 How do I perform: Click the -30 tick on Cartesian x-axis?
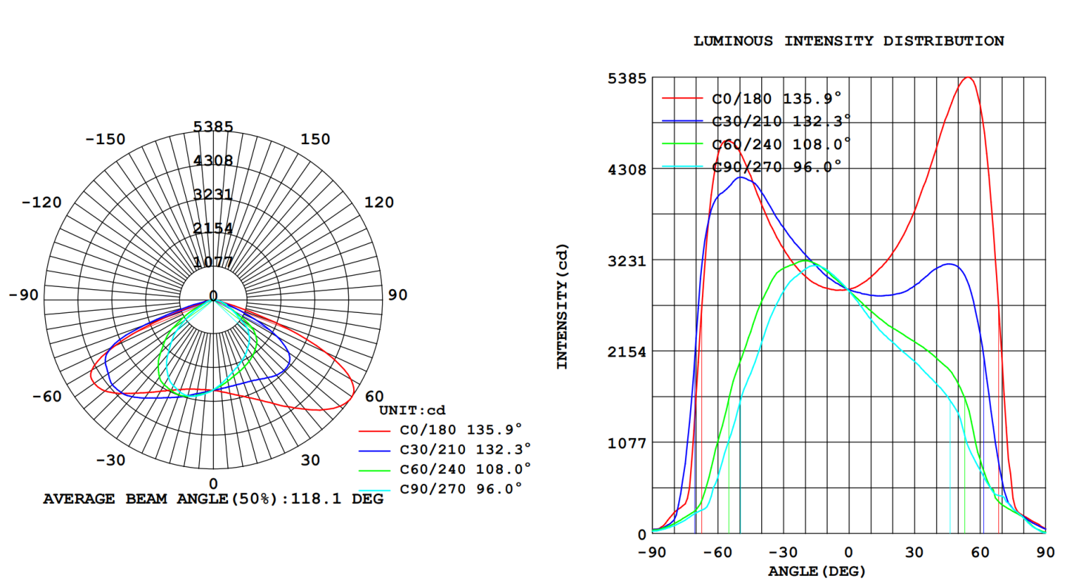[783, 553]
